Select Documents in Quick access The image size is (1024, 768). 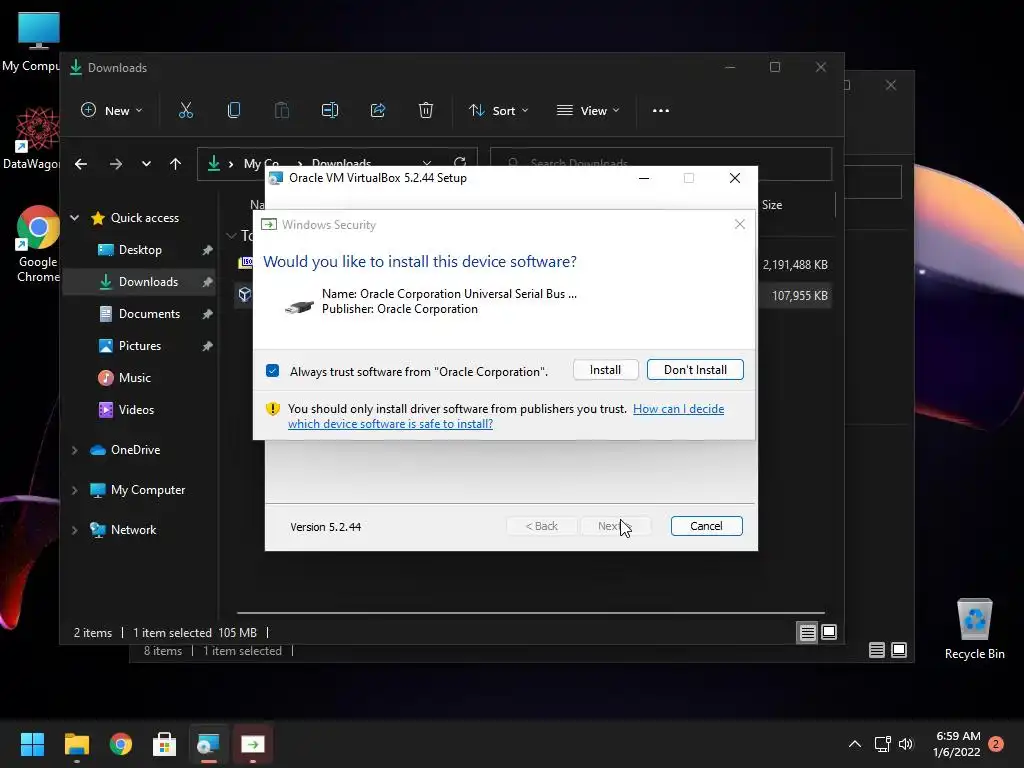pyautogui.click(x=140, y=313)
